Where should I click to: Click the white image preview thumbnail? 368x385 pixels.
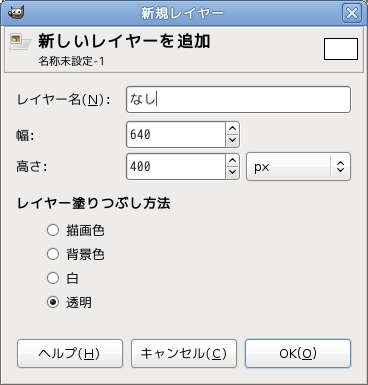341,49
